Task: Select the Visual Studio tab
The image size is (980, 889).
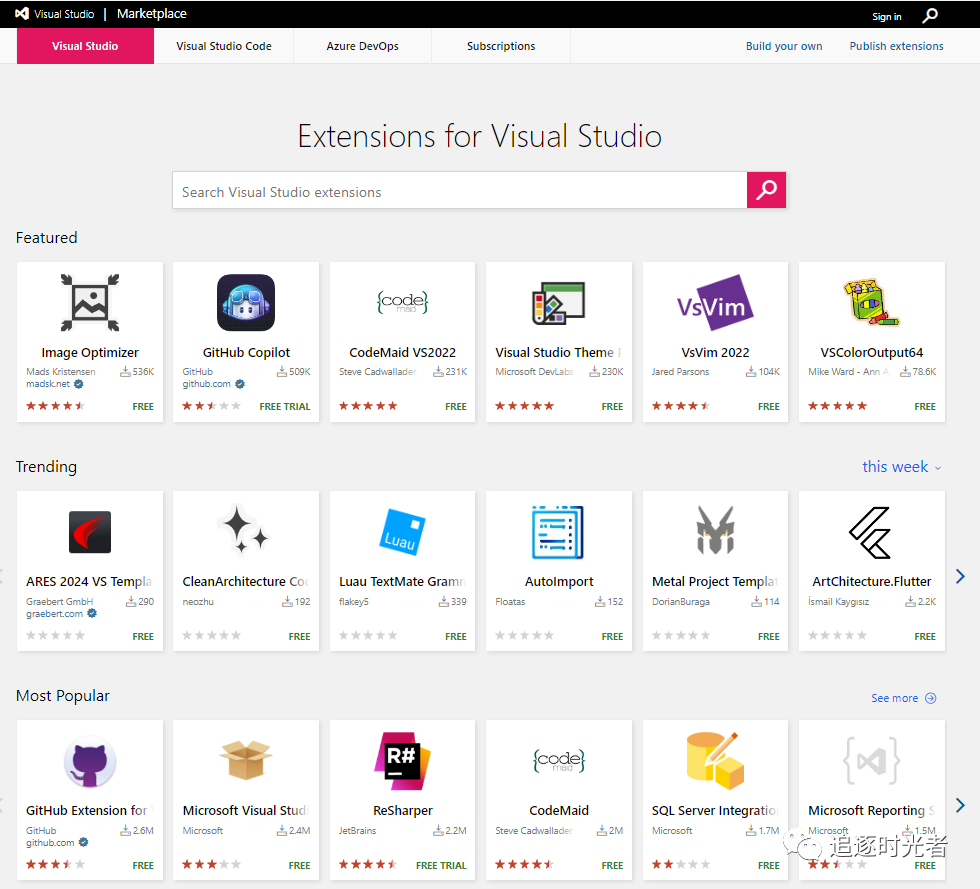Action: click(85, 46)
